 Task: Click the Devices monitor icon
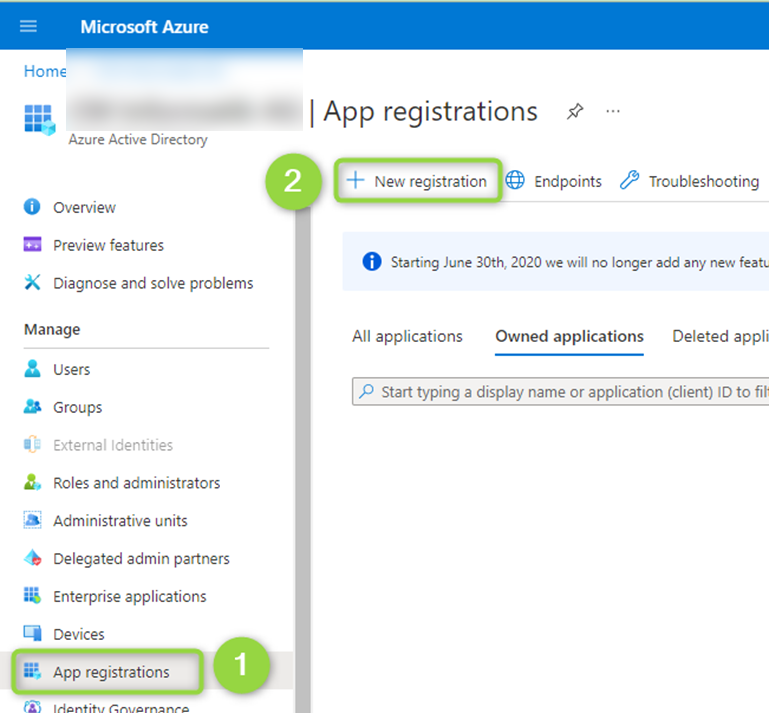32,633
